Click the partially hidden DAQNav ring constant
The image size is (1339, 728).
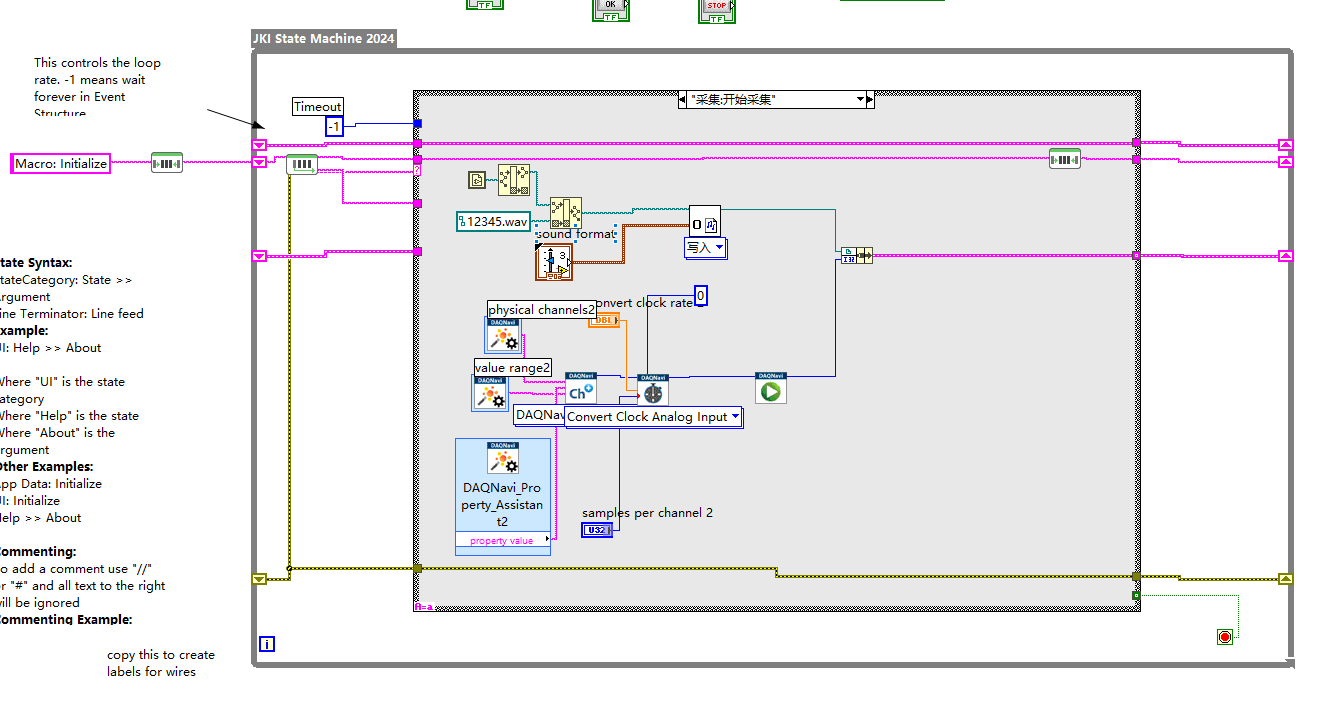pyautogui.click(x=539, y=414)
